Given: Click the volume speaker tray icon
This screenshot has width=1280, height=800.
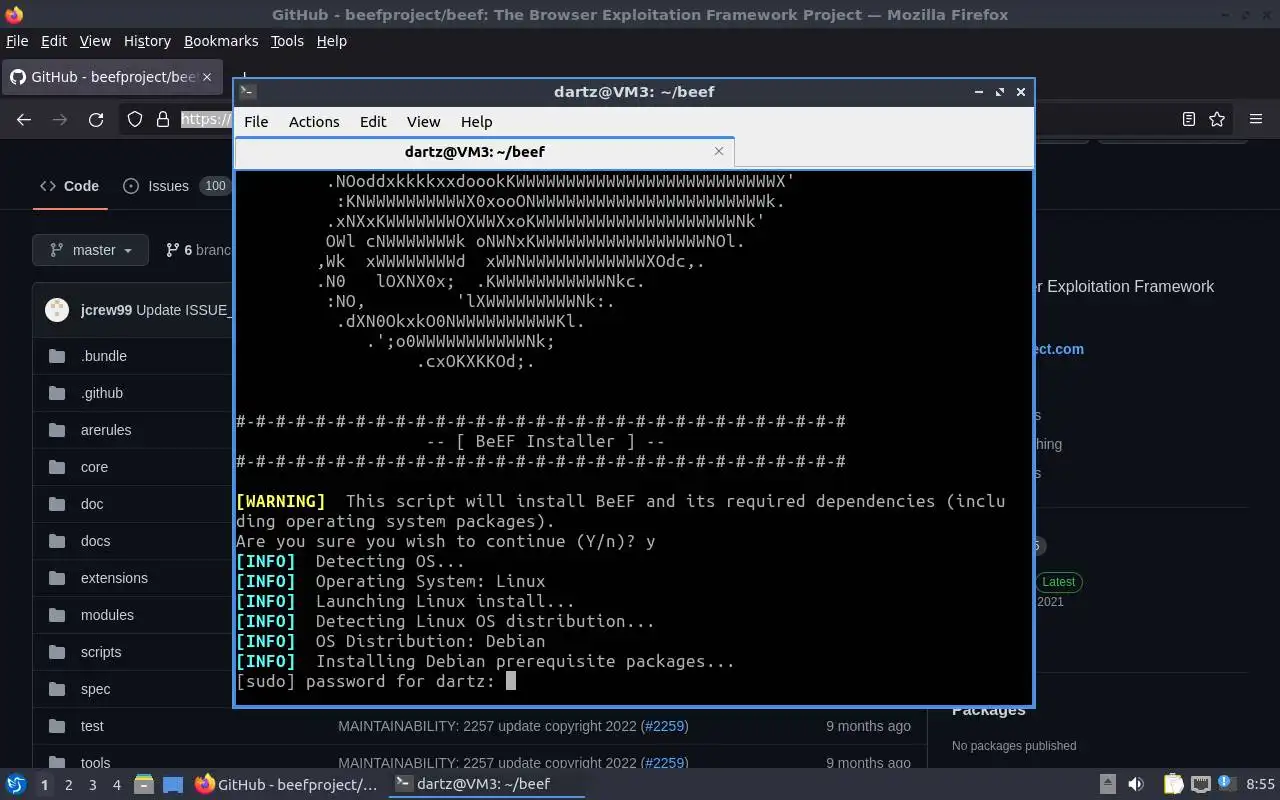Looking at the screenshot, I should (1136, 784).
